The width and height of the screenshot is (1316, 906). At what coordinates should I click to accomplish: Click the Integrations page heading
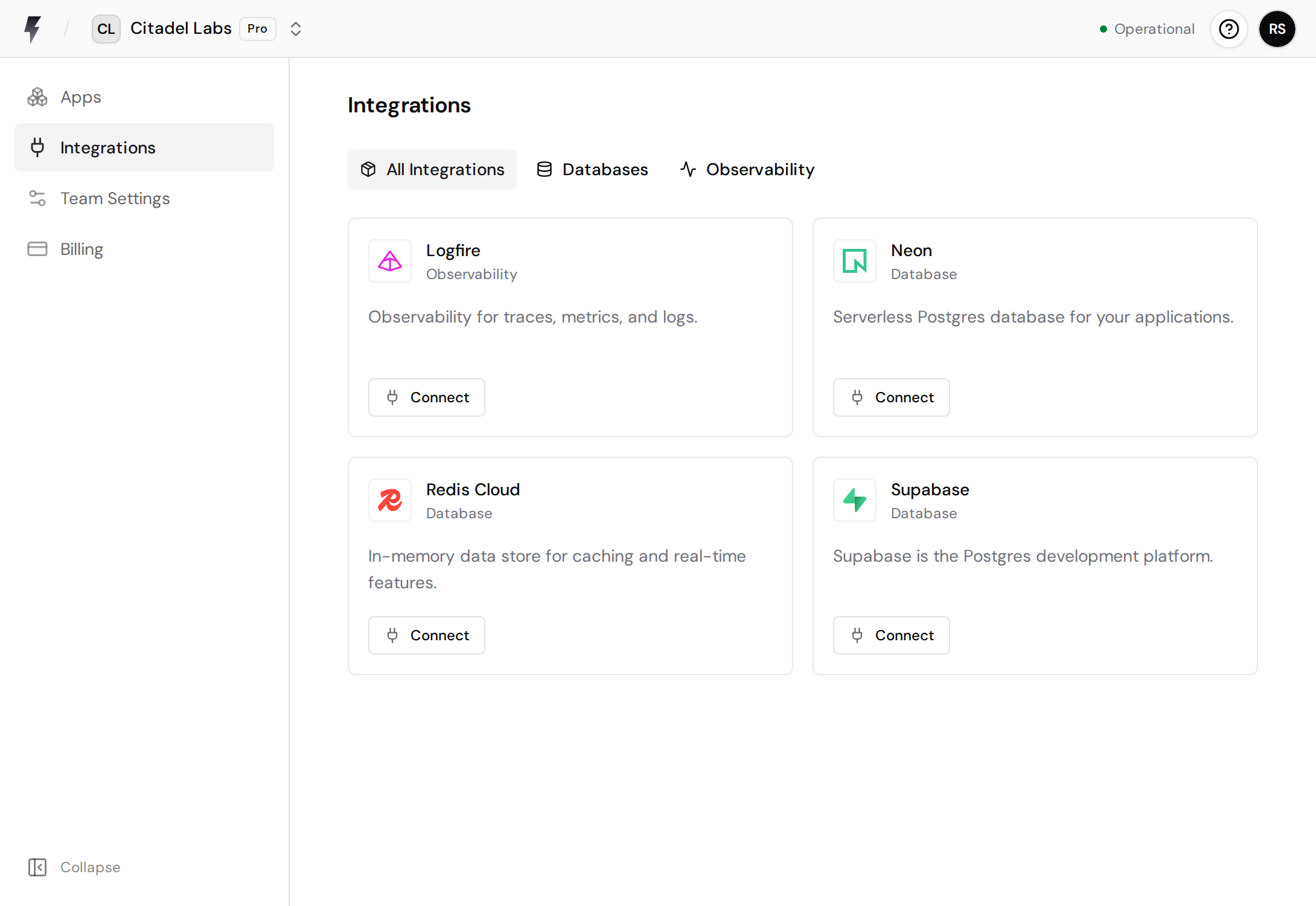pos(409,105)
